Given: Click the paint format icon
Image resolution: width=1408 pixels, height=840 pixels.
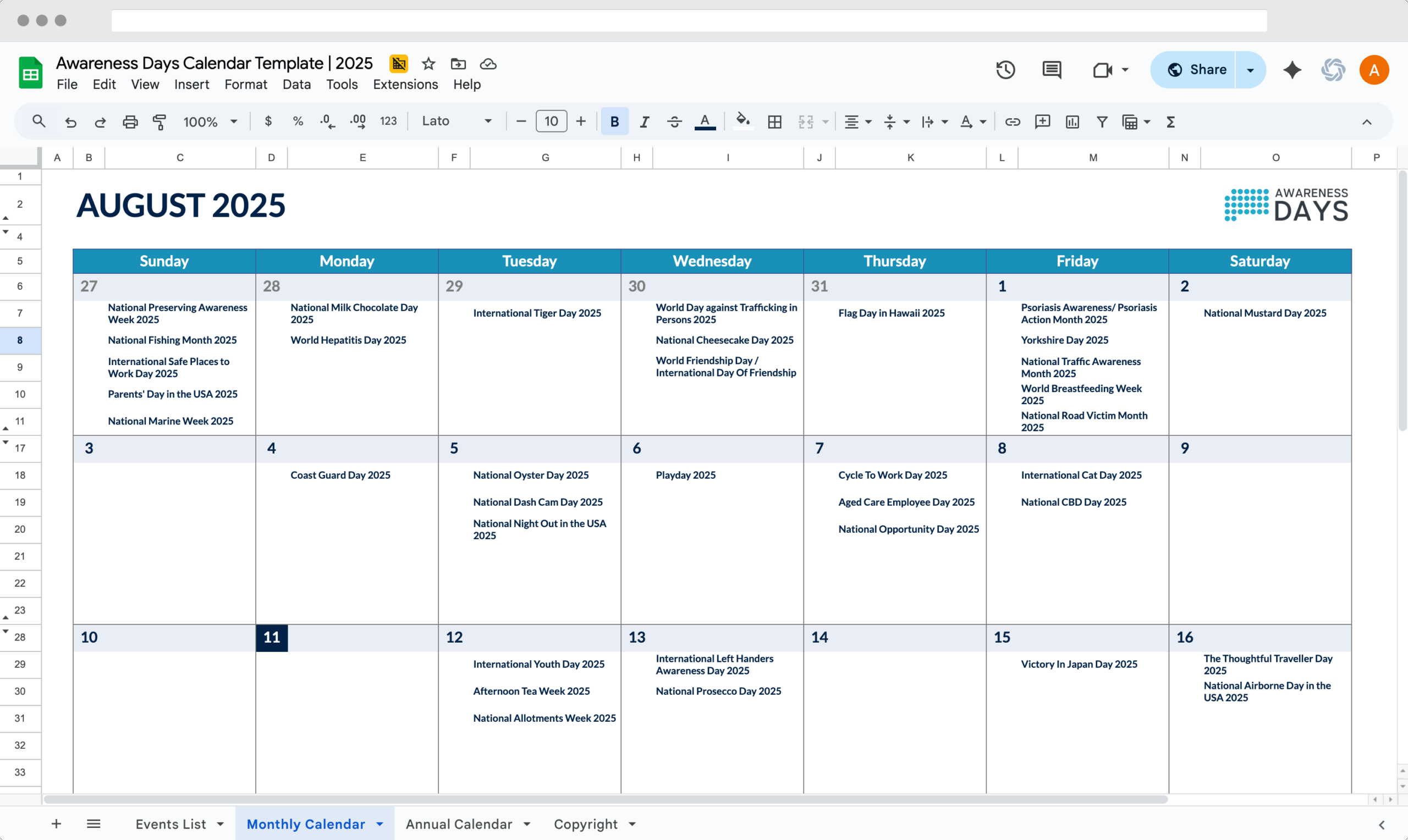Looking at the screenshot, I should point(159,121).
